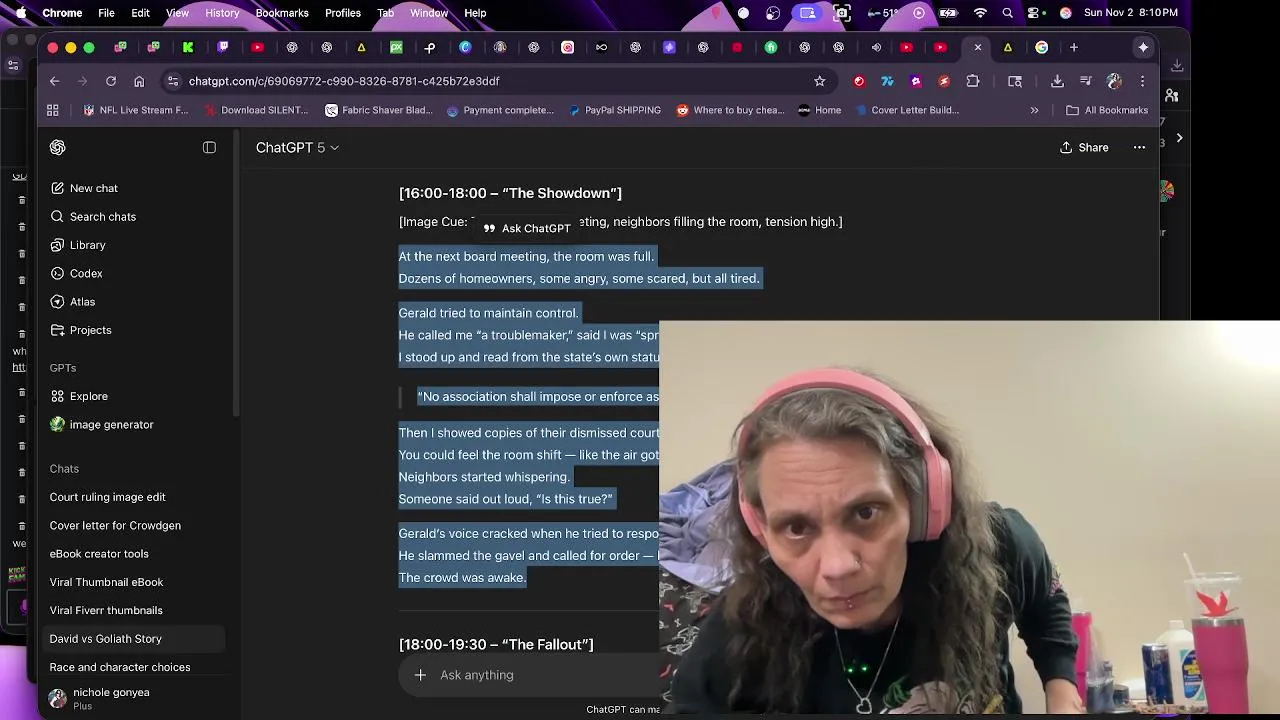Viewport: 1280px width, 720px height.
Task: Collapse the sidebar with the panel icon
Action: click(x=209, y=147)
